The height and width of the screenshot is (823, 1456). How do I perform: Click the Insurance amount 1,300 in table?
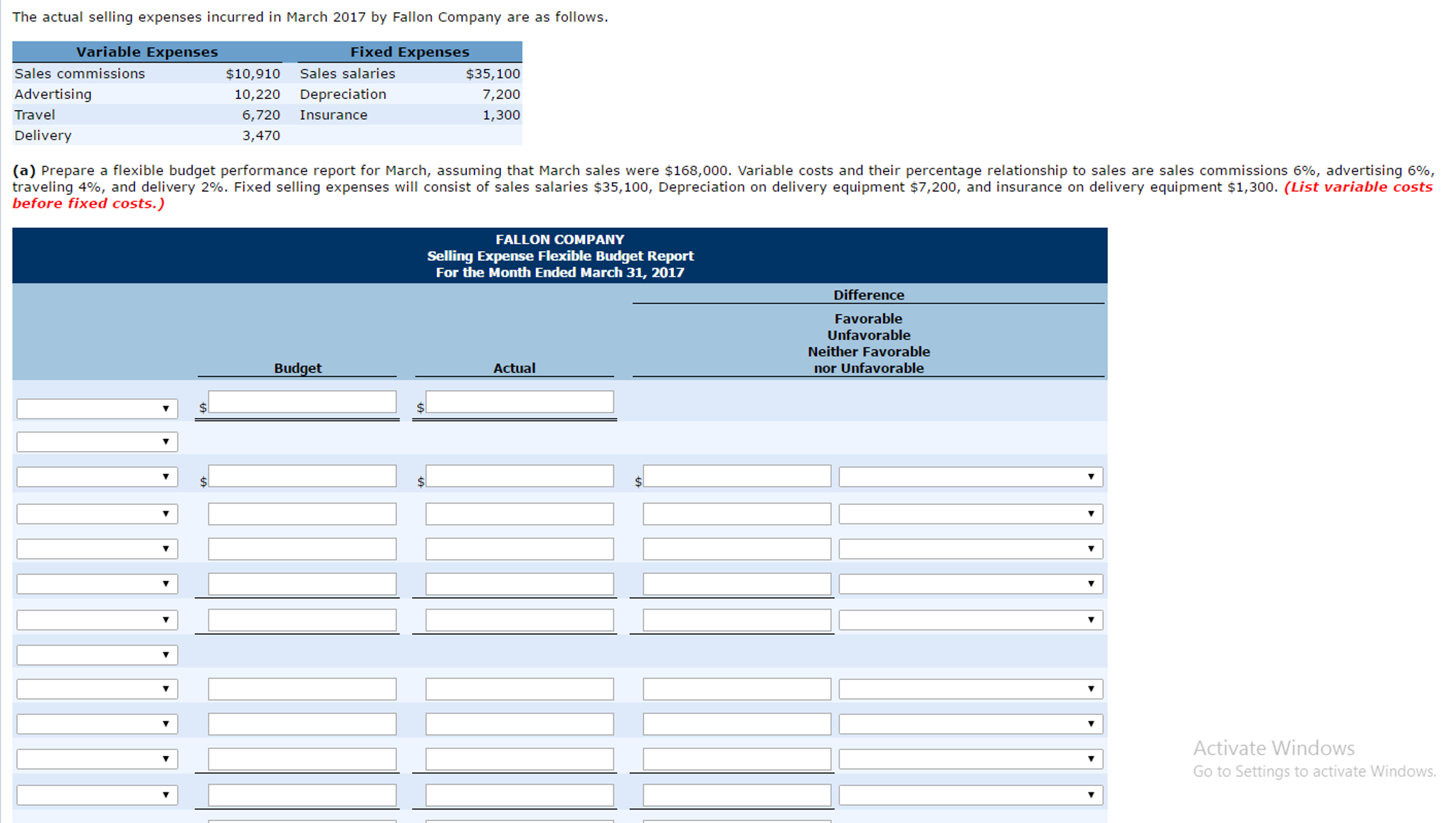click(501, 115)
